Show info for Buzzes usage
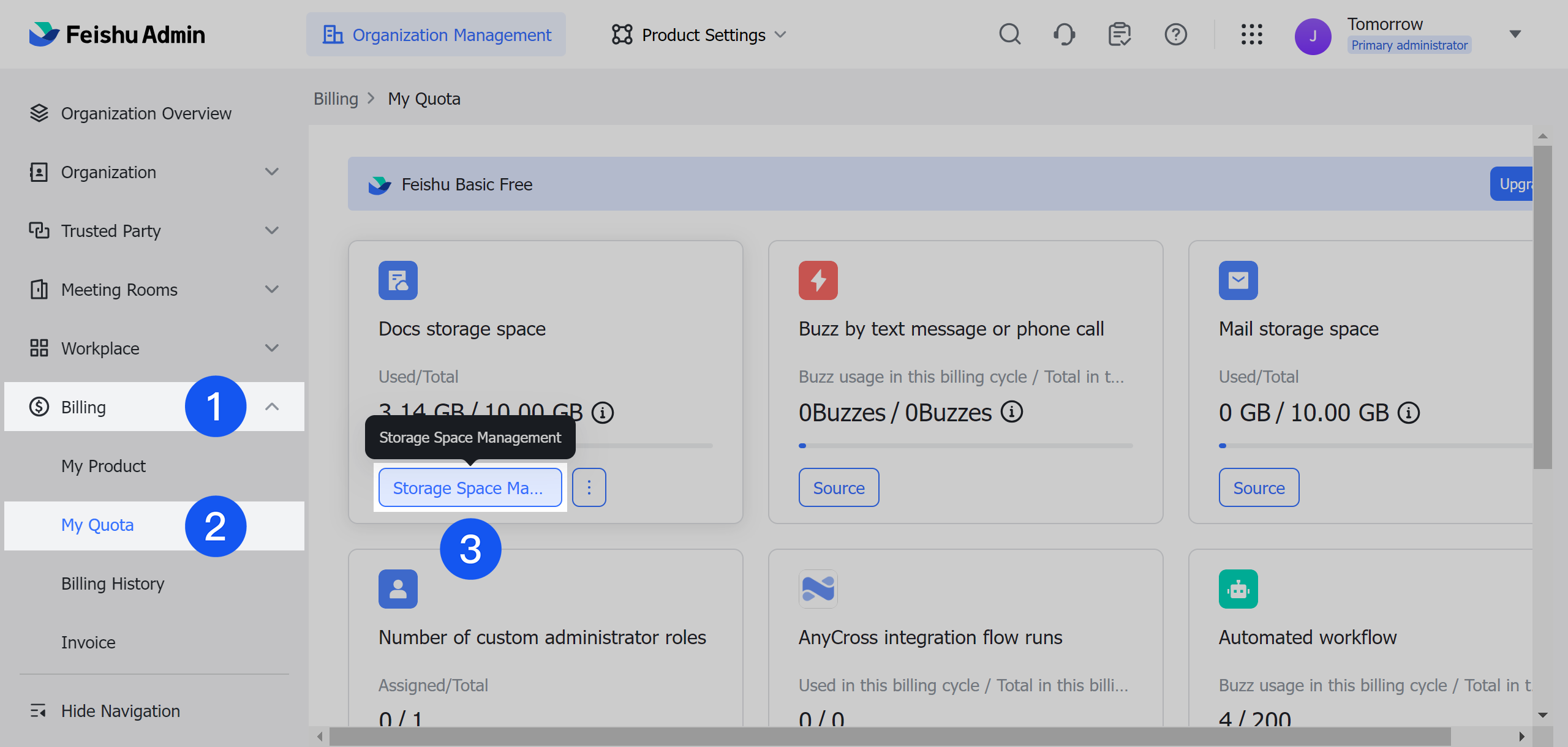This screenshot has height=747, width=1568. [x=1012, y=412]
